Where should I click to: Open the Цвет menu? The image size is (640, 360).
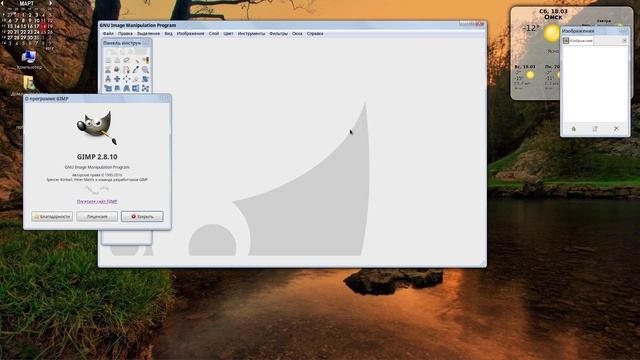click(x=228, y=33)
